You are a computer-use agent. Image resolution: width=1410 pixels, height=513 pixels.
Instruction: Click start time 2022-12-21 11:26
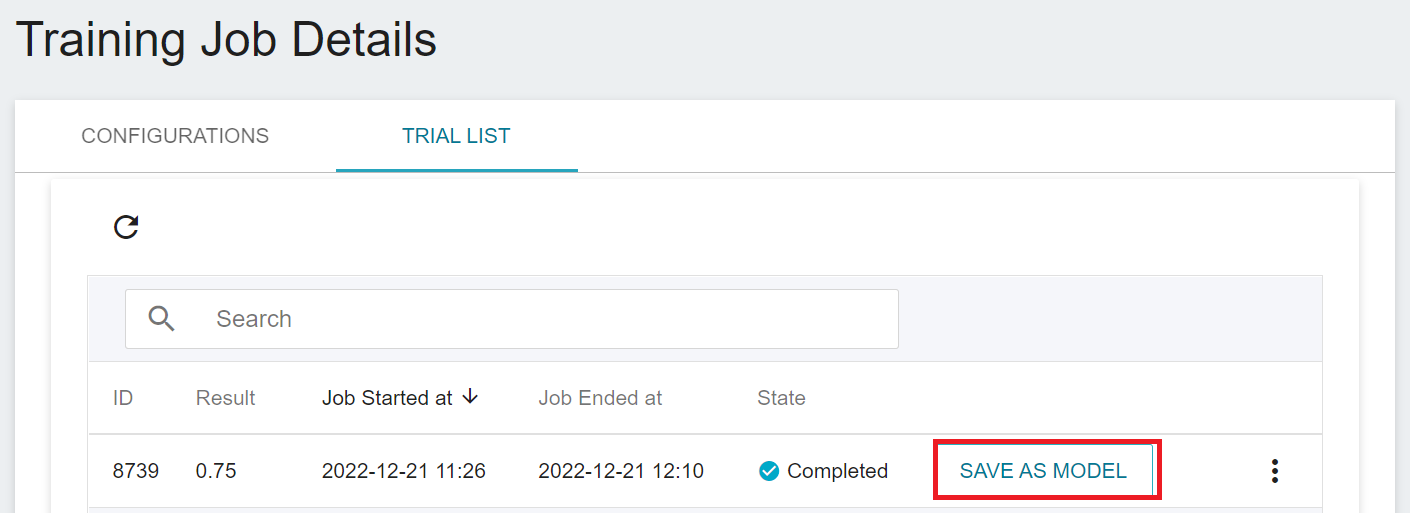[404, 471]
